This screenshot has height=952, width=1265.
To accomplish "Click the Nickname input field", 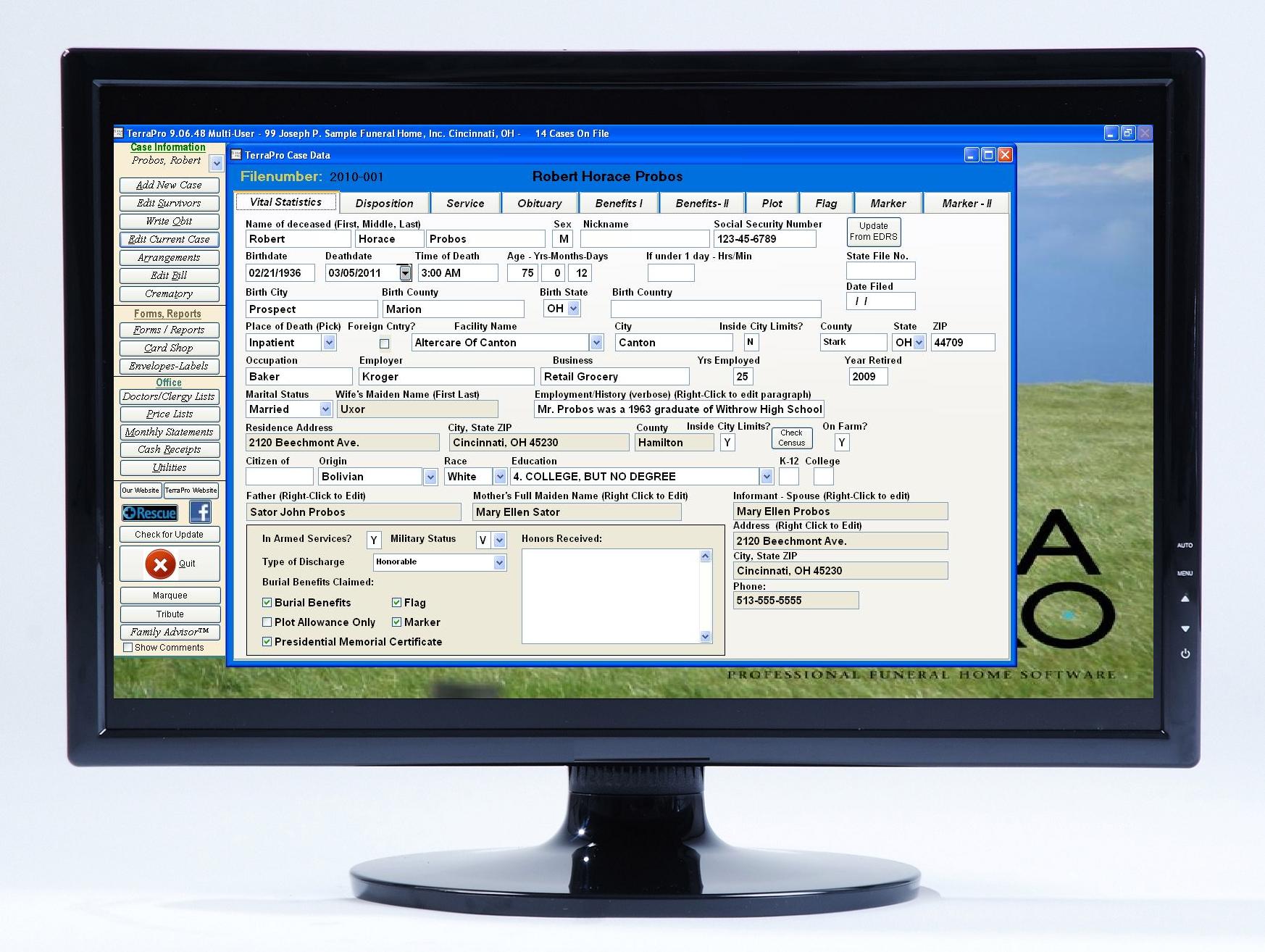I will click(645, 239).
